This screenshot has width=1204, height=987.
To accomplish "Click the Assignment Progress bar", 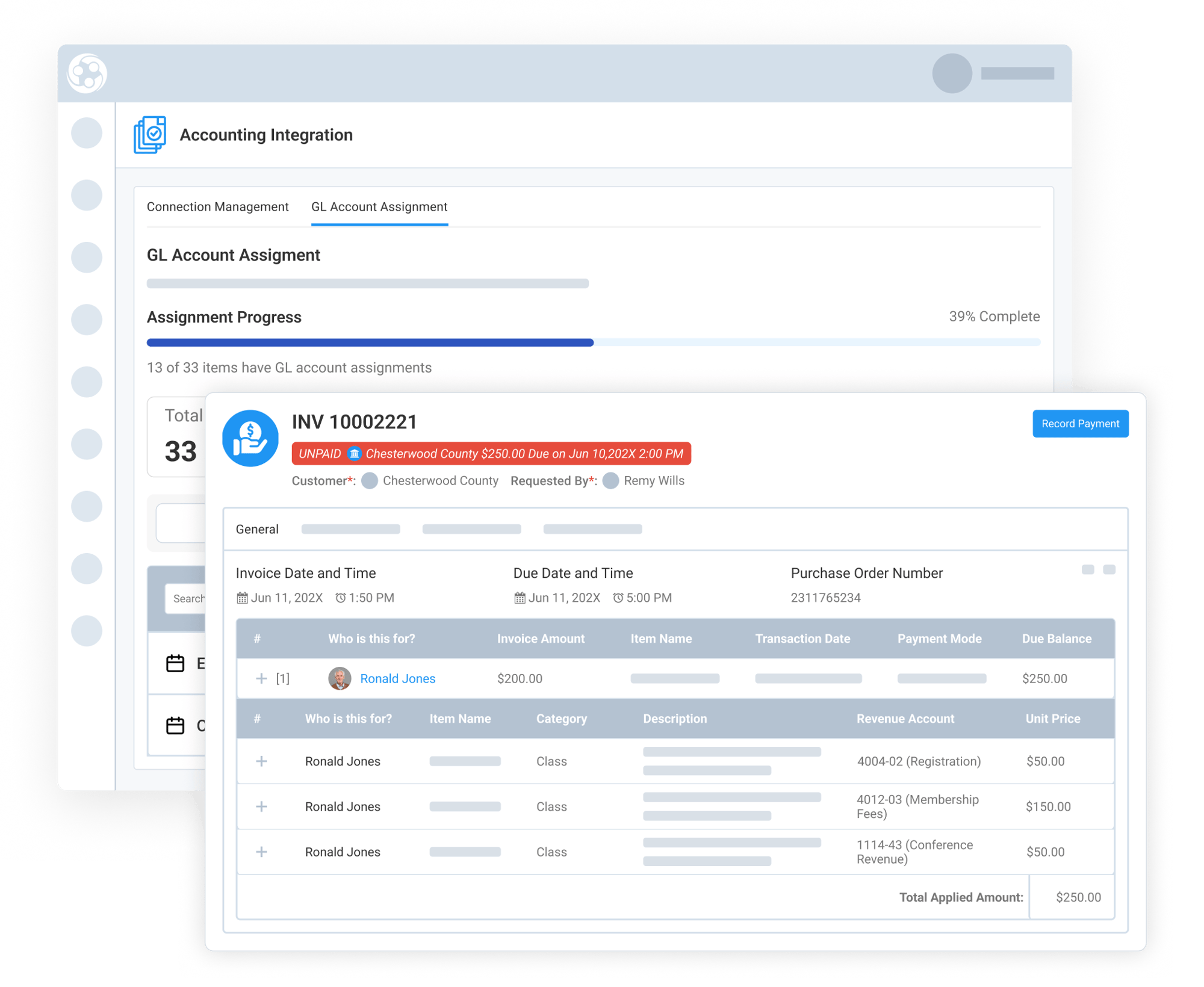I will (x=594, y=342).
